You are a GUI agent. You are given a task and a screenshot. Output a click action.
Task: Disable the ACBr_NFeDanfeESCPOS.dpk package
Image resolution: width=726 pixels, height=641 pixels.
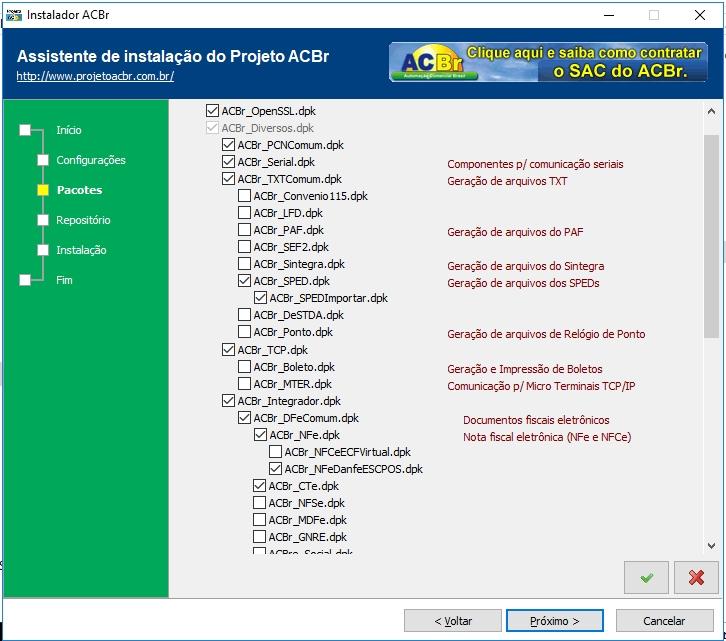click(x=275, y=469)
